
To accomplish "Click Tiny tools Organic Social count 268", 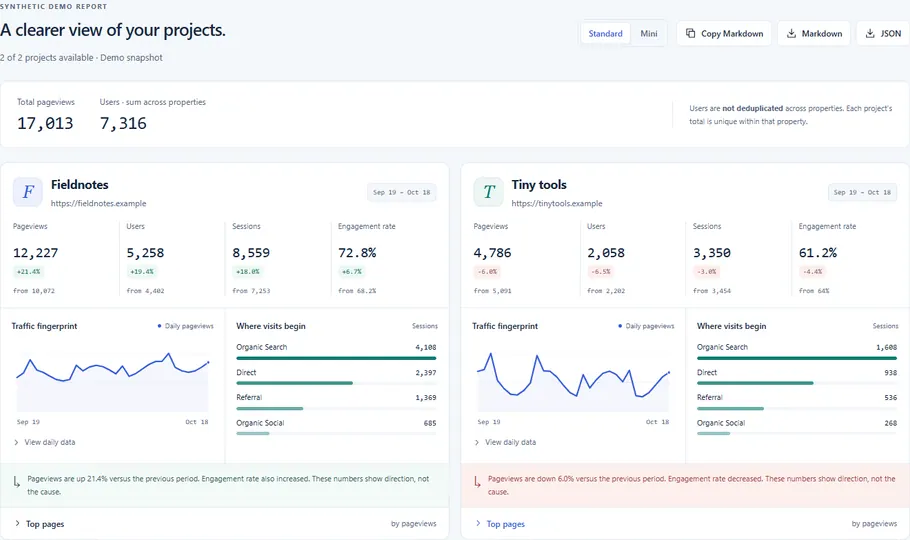I will 890,423.
